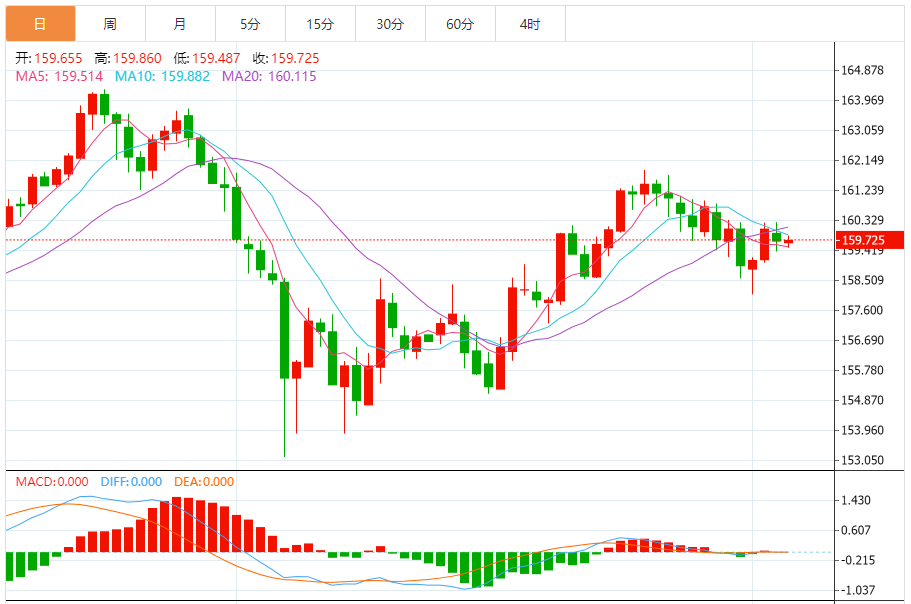Image resolution: width=911 pixels, height=604 pixels.
Task: Click the MA20: 160.115 label
Action: pyautogui.click(x=269, y=76)
